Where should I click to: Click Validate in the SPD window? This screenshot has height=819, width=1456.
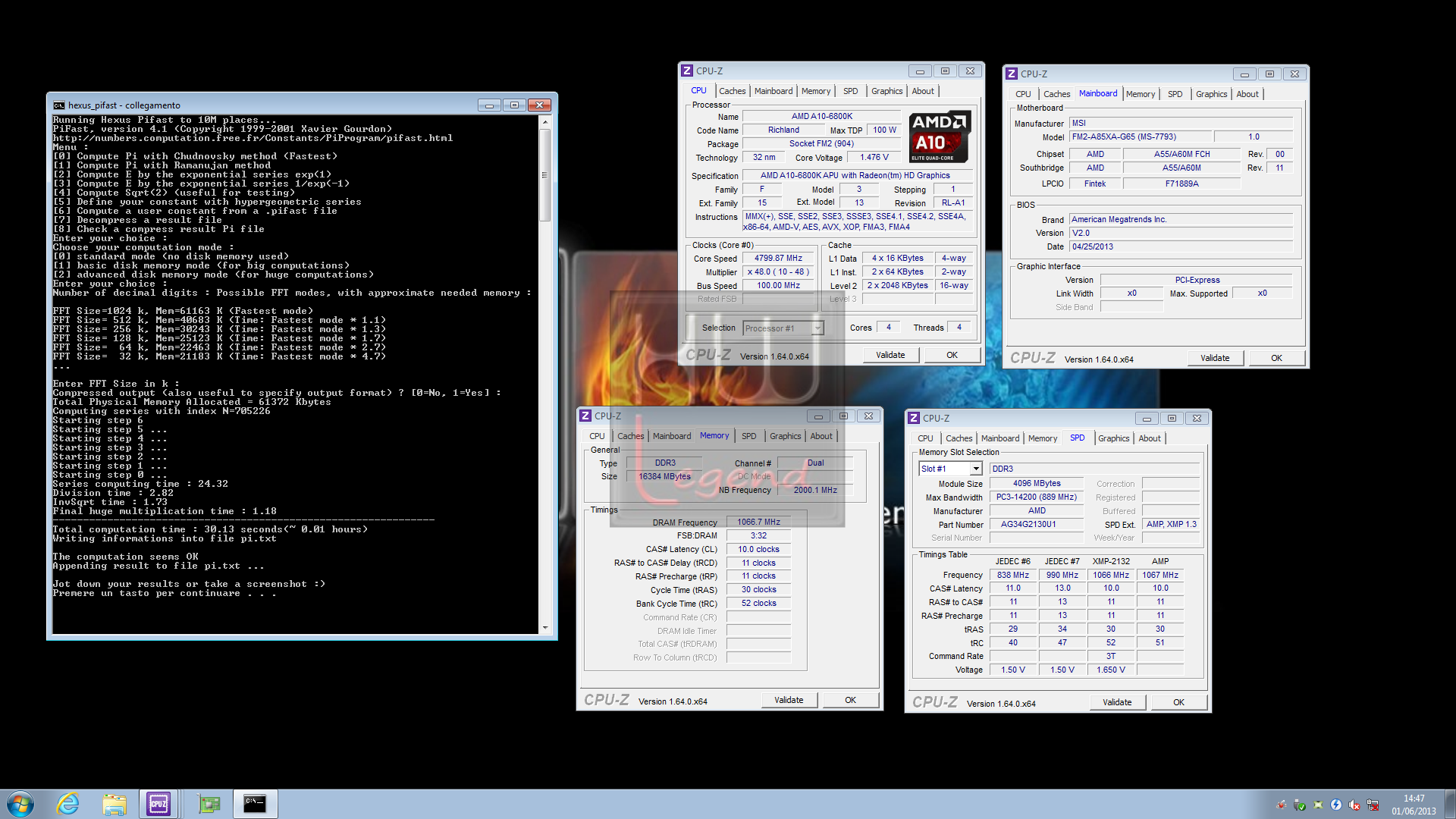[x=1117, y=702]
